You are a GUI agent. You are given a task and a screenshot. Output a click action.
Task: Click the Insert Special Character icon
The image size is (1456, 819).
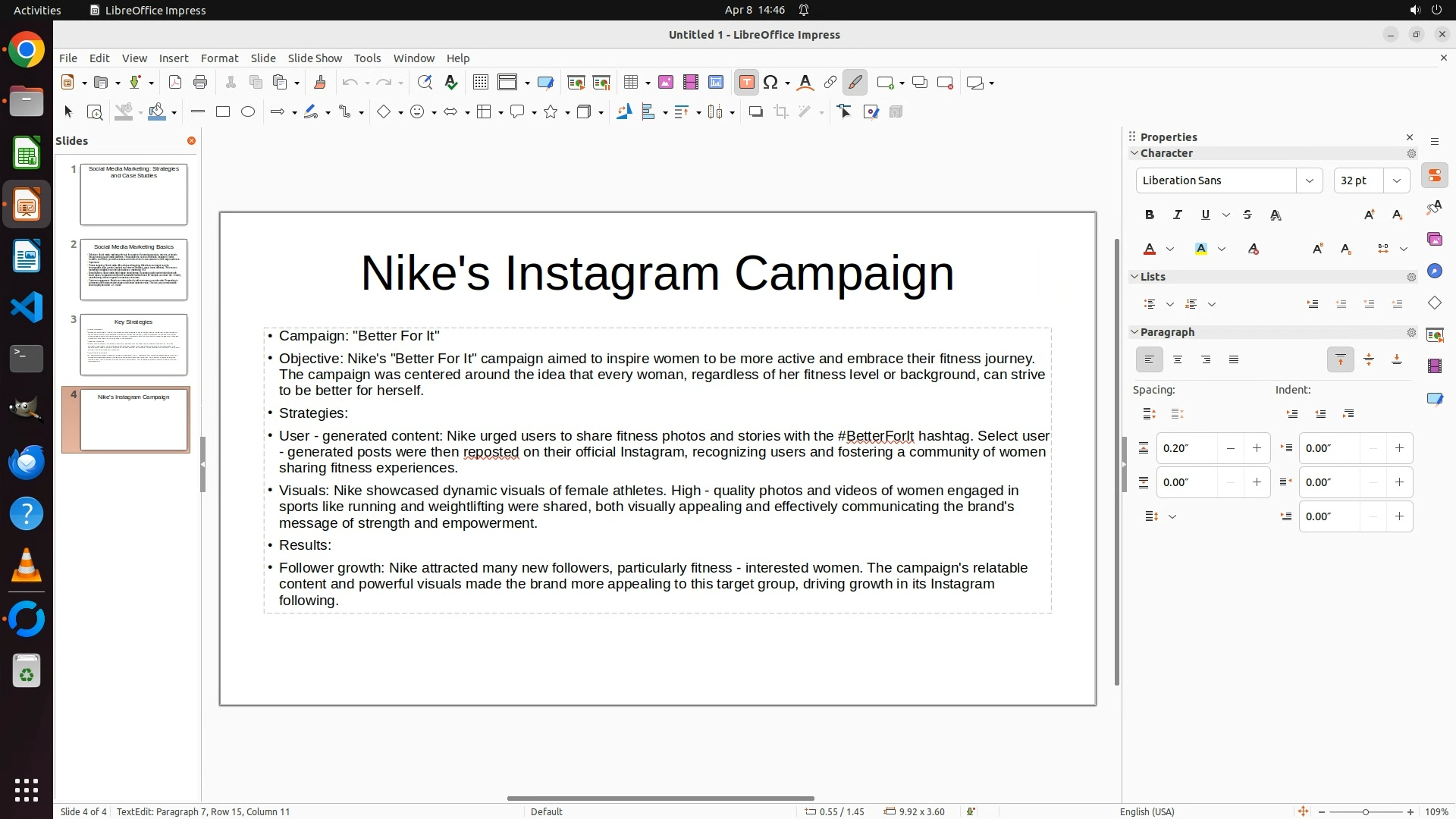[770, 83]
